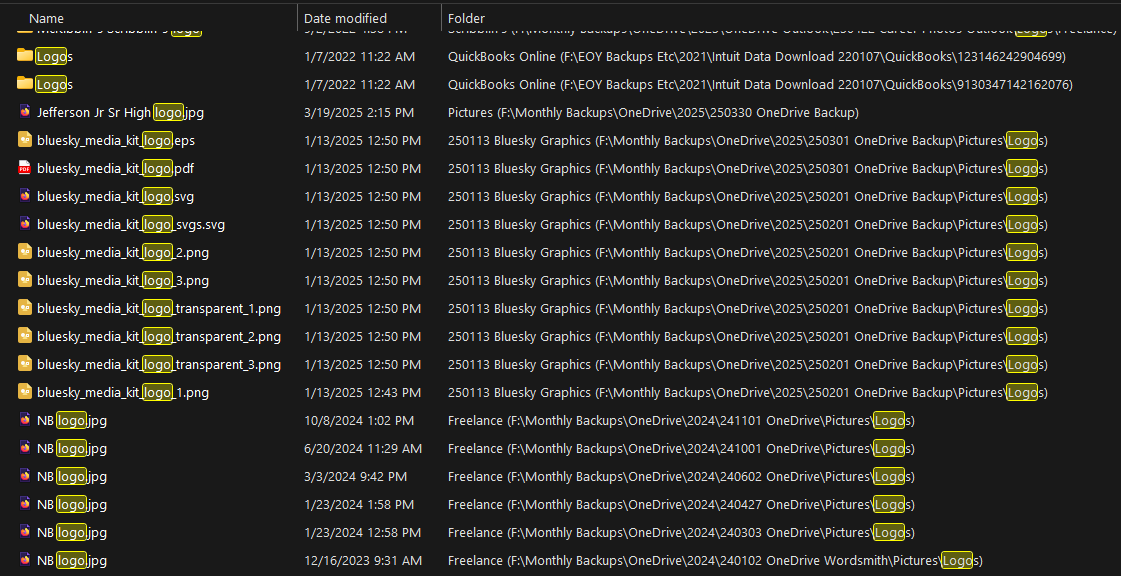This screenshot has height=576, width=1121.
Task: Click icon of NB logo.jpg modified 1/23/2024 1:58 PM
Action: tap(25, 504)
